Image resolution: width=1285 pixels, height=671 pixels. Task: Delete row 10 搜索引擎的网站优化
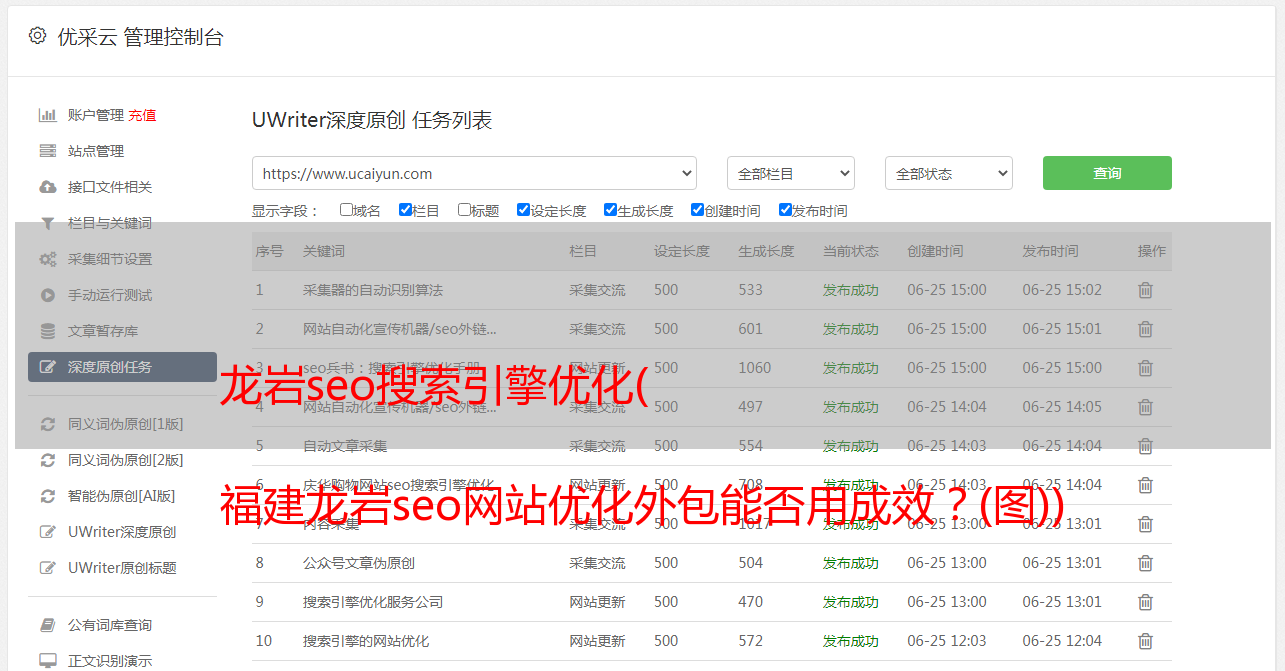(x=1146, y=641)
